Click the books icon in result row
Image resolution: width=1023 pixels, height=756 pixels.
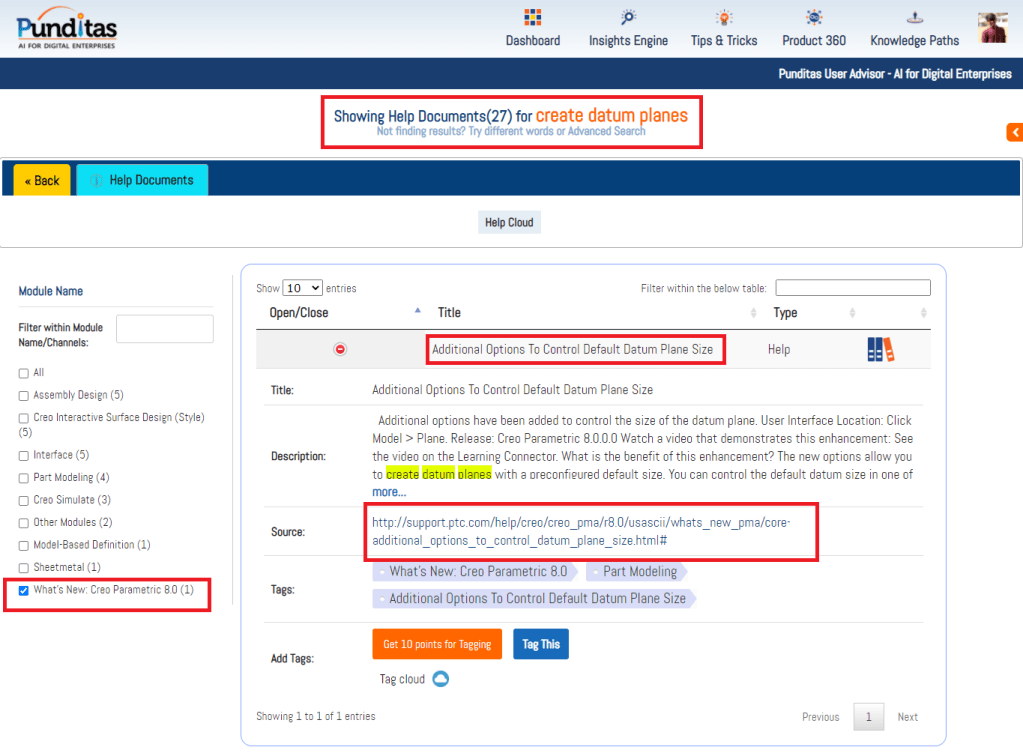[880, 349]
